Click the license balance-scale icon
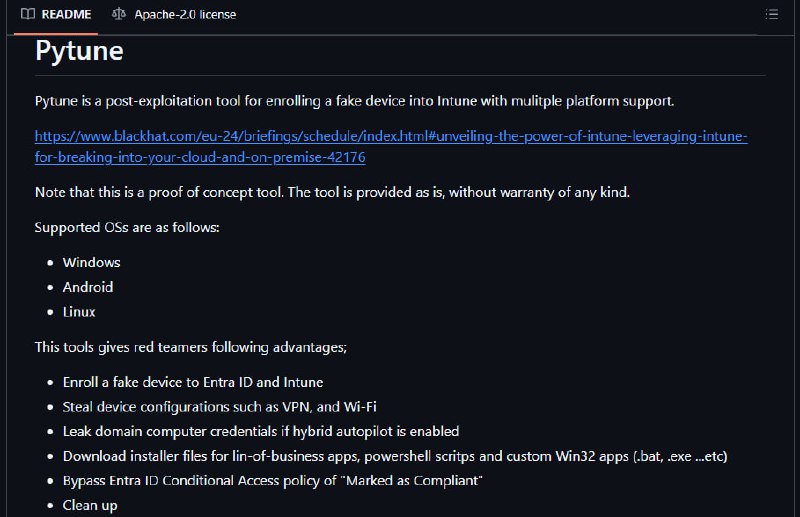This screenshot has height=517, width=800. (x=119, y=14)
